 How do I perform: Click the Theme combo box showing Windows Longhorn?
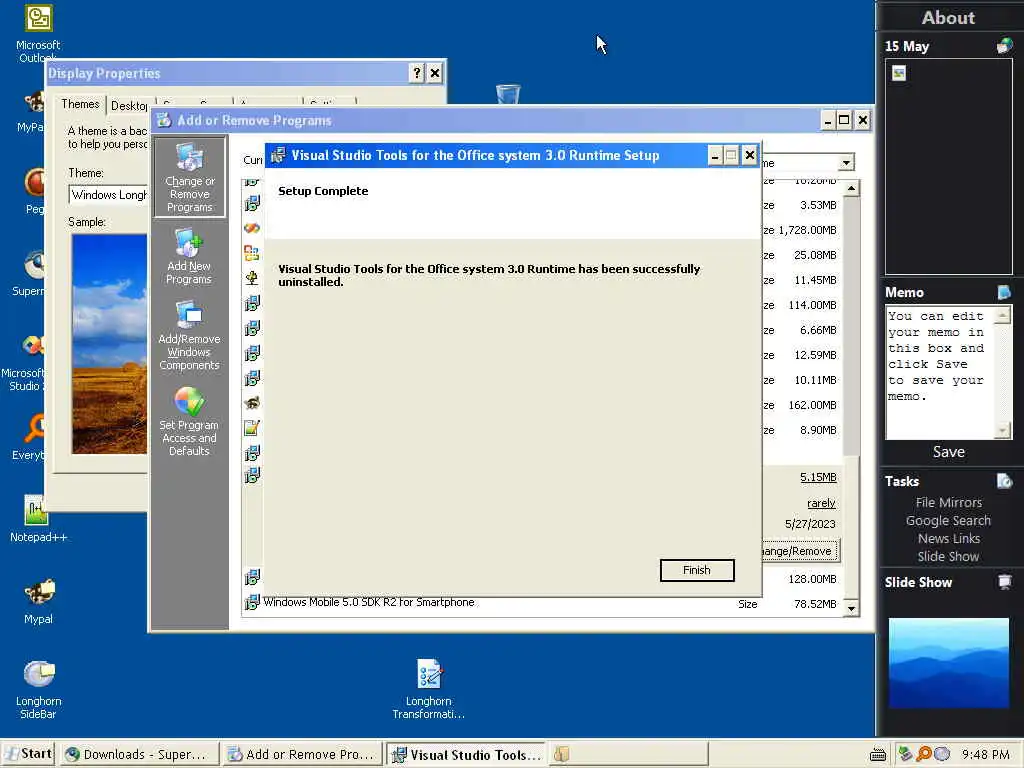(x=108, y=195)
